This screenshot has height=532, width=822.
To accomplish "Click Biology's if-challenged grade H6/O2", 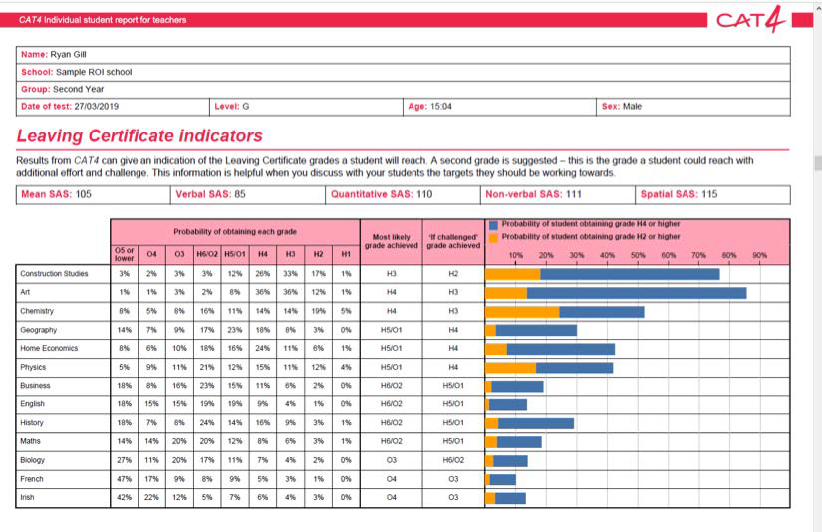I will [453, 460].
